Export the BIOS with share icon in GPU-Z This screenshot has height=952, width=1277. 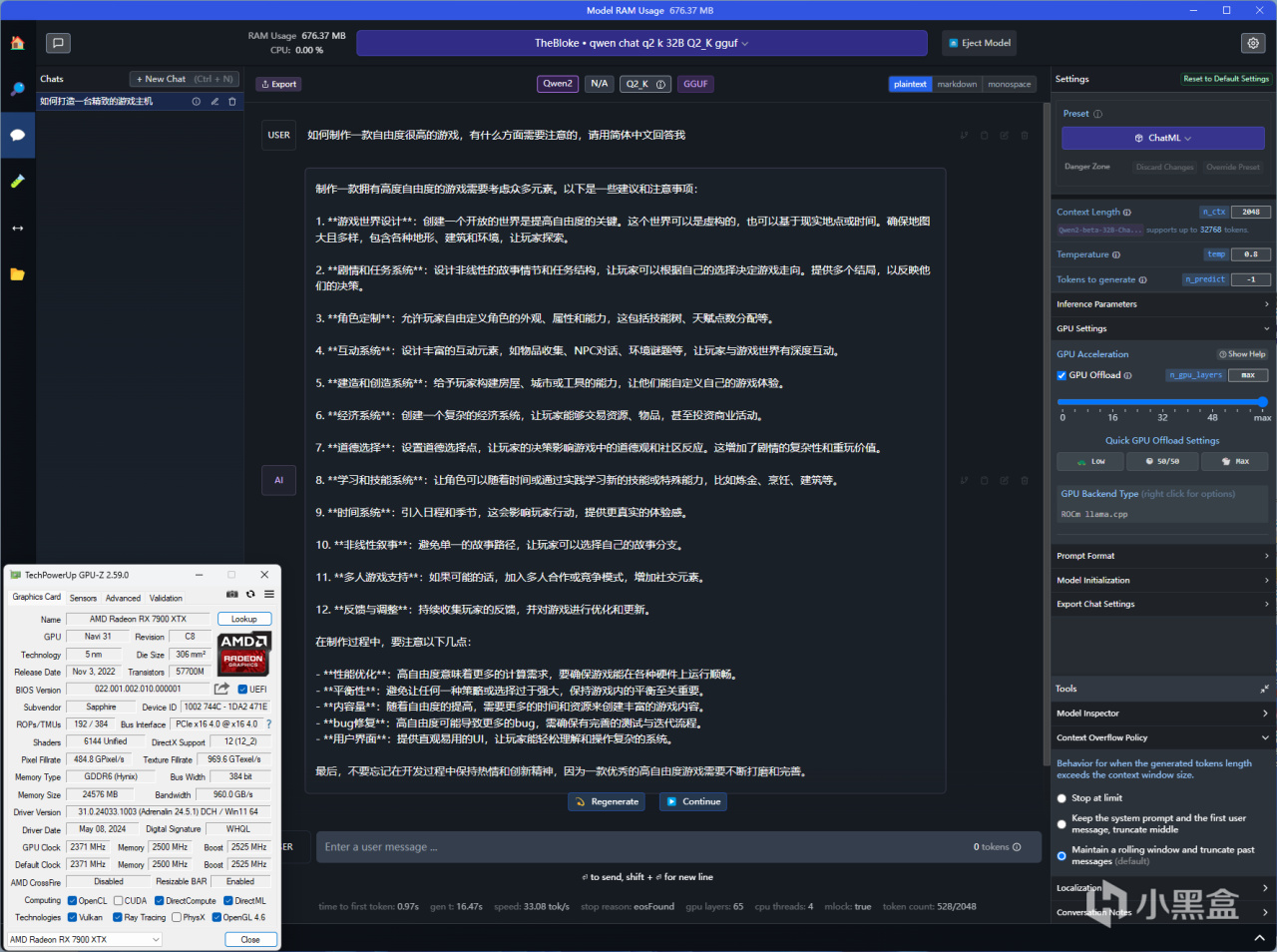[221, 689]
